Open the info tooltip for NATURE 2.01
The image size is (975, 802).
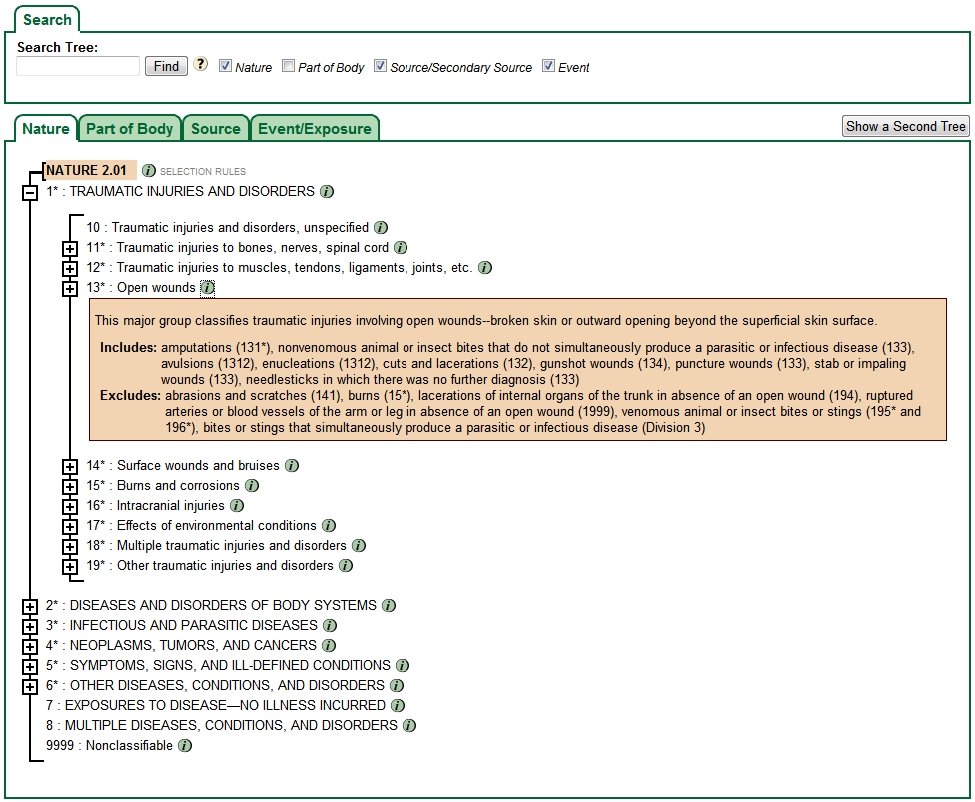149,170
